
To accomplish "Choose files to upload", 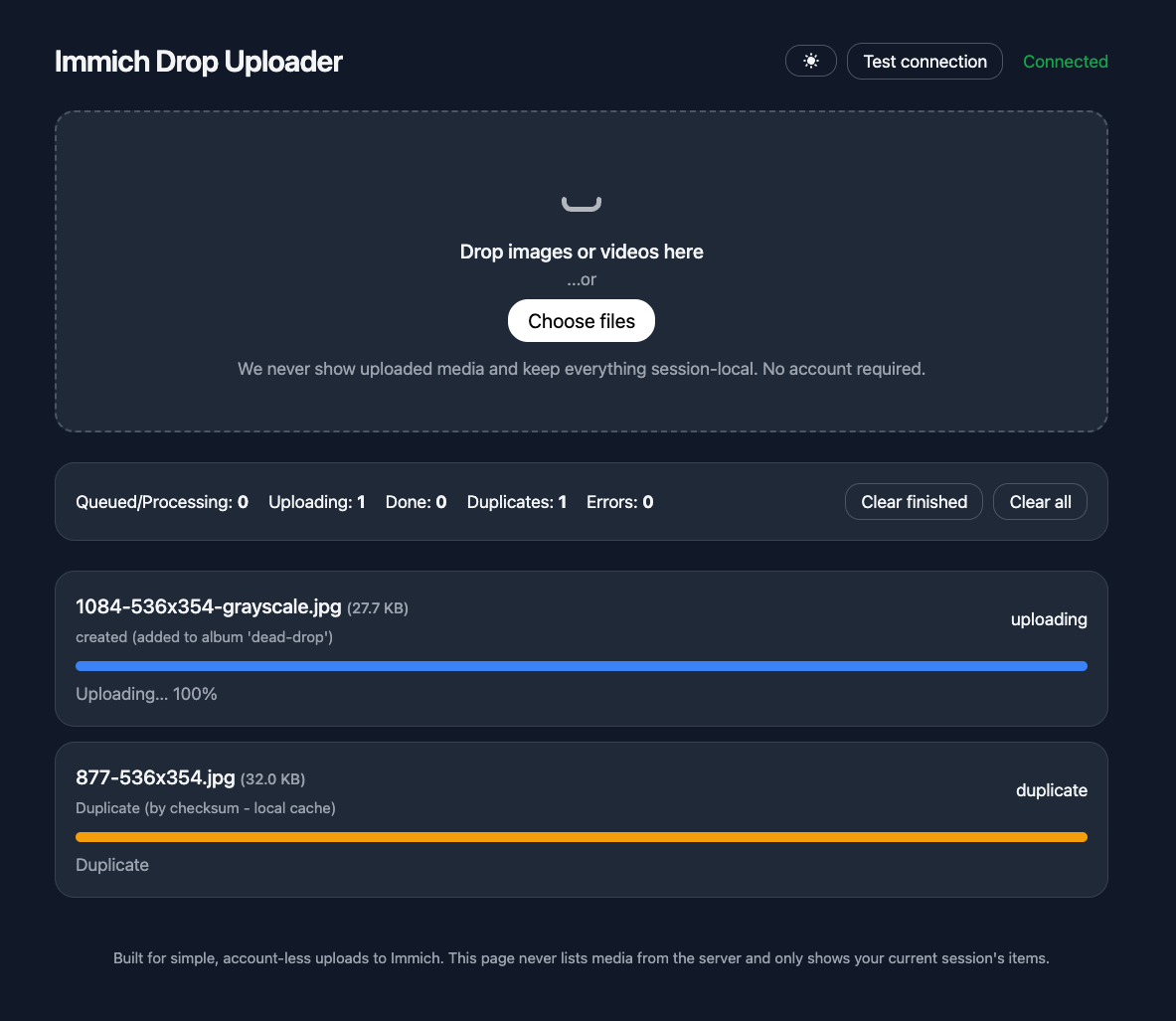I will pos(582,320).
